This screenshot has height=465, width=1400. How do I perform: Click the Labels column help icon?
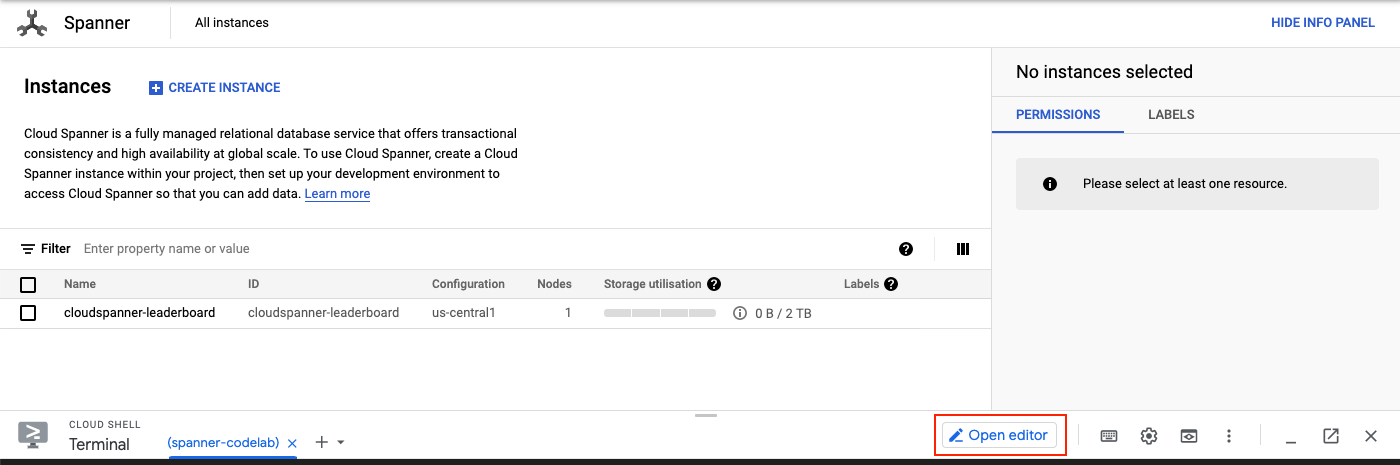pyautogui.click(x=891, y=284)
